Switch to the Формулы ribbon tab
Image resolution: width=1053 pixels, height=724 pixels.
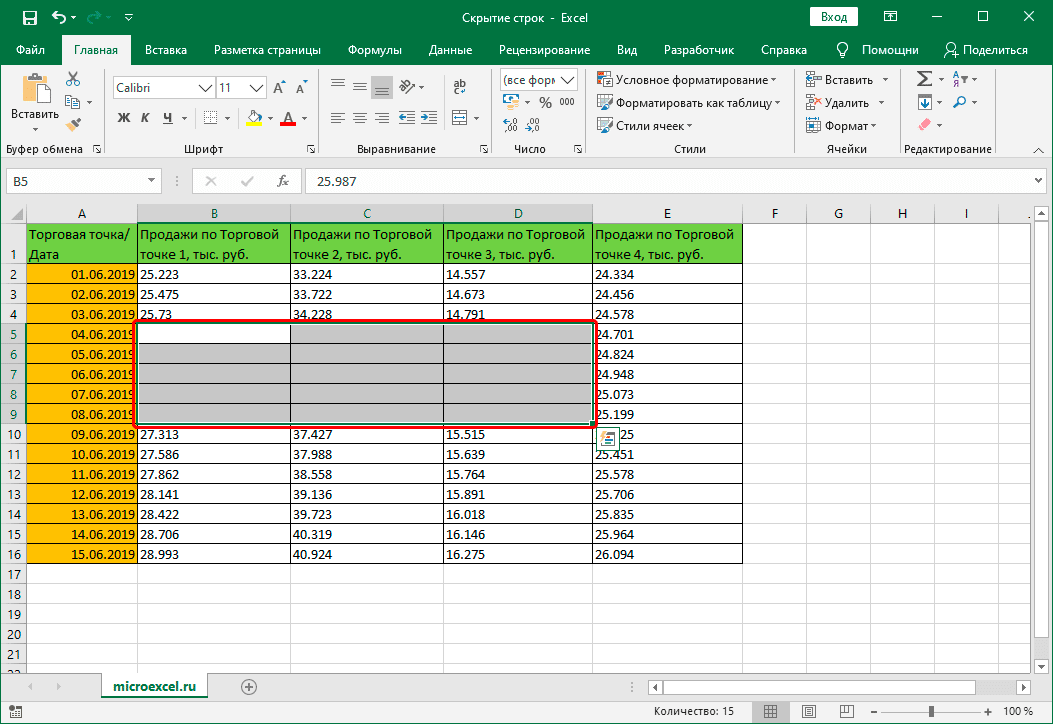coord(375,50)
